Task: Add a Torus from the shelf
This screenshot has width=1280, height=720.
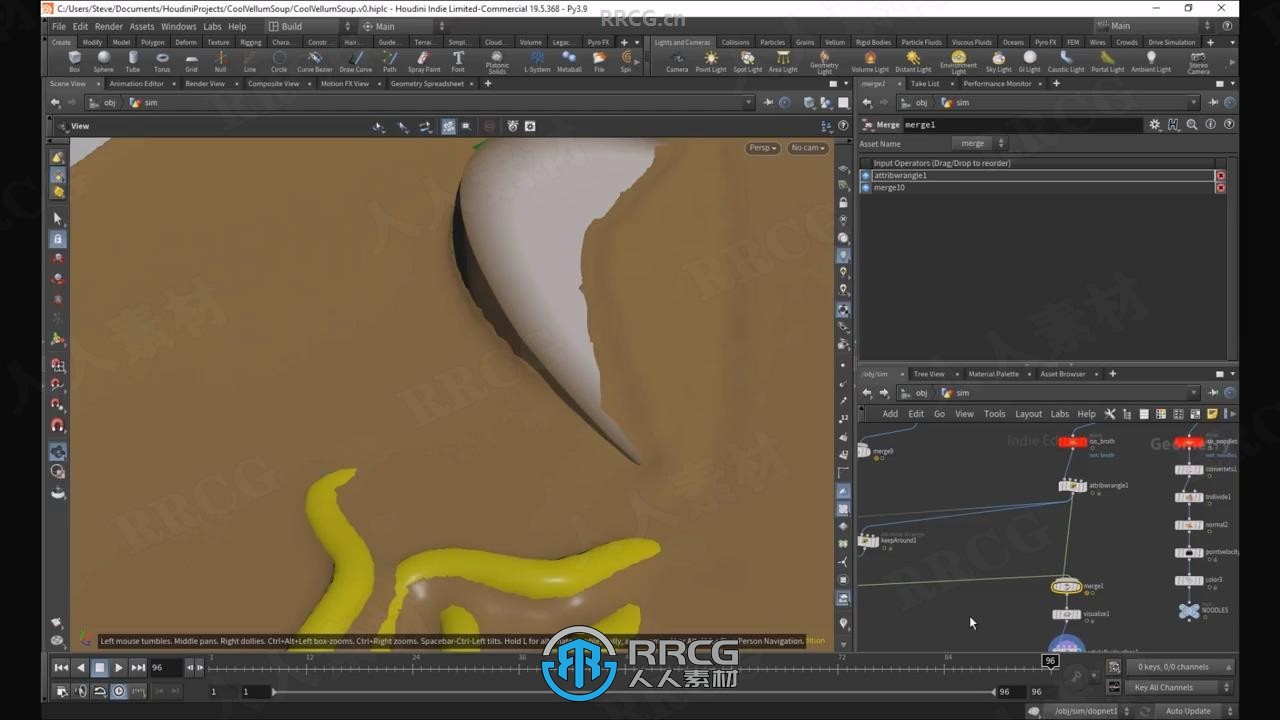Action: 162,62
